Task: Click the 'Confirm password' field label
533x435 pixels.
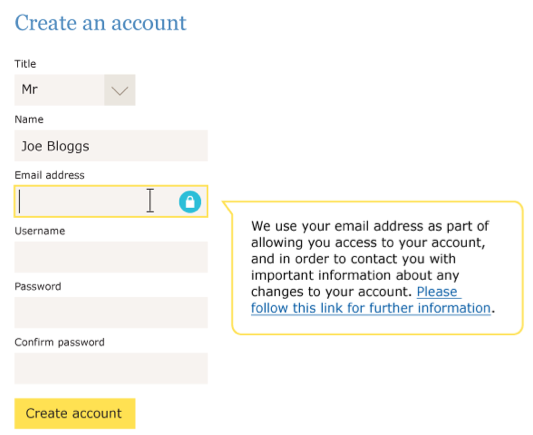Action: 59,342
